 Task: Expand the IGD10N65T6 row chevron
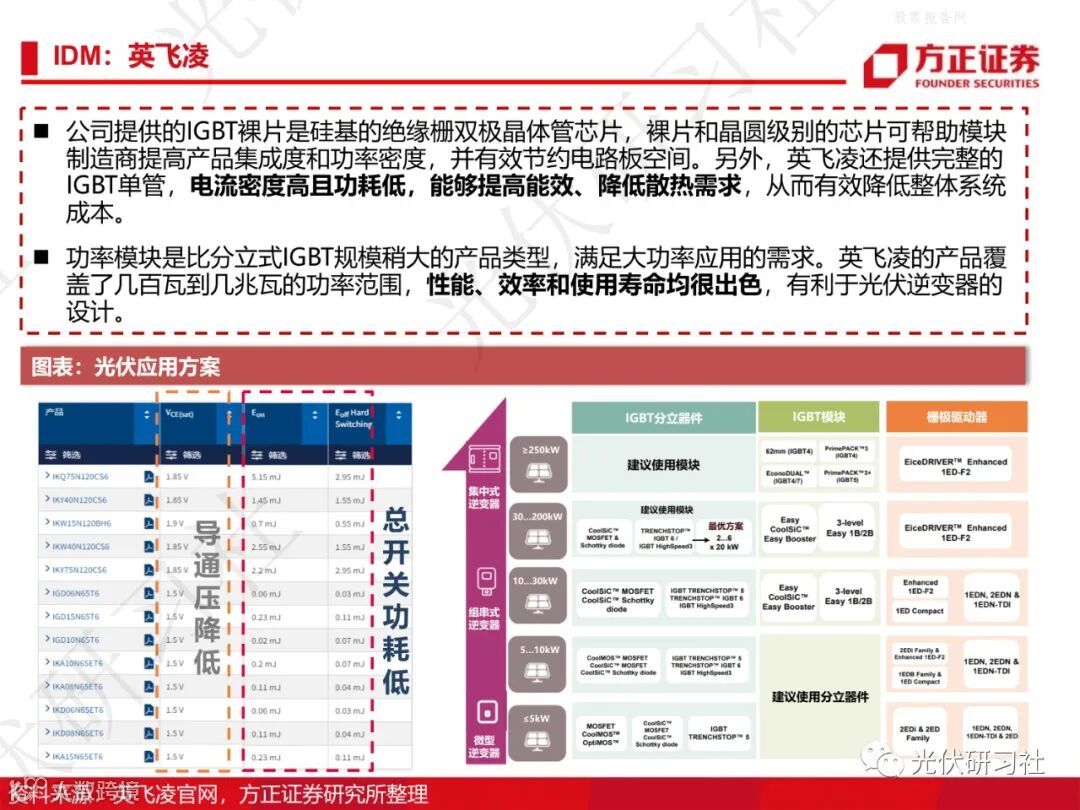pos(47,639)
